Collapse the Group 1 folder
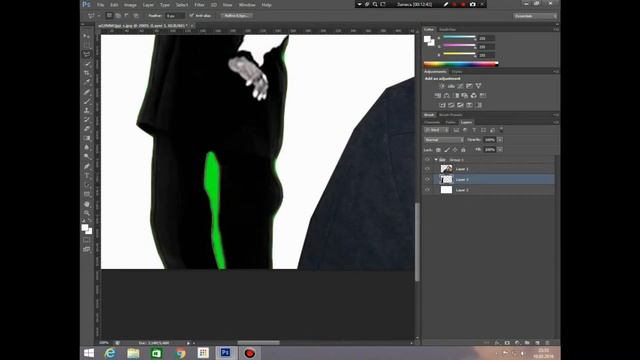This screenshot has width=640, height=360. tap(436, 160)
